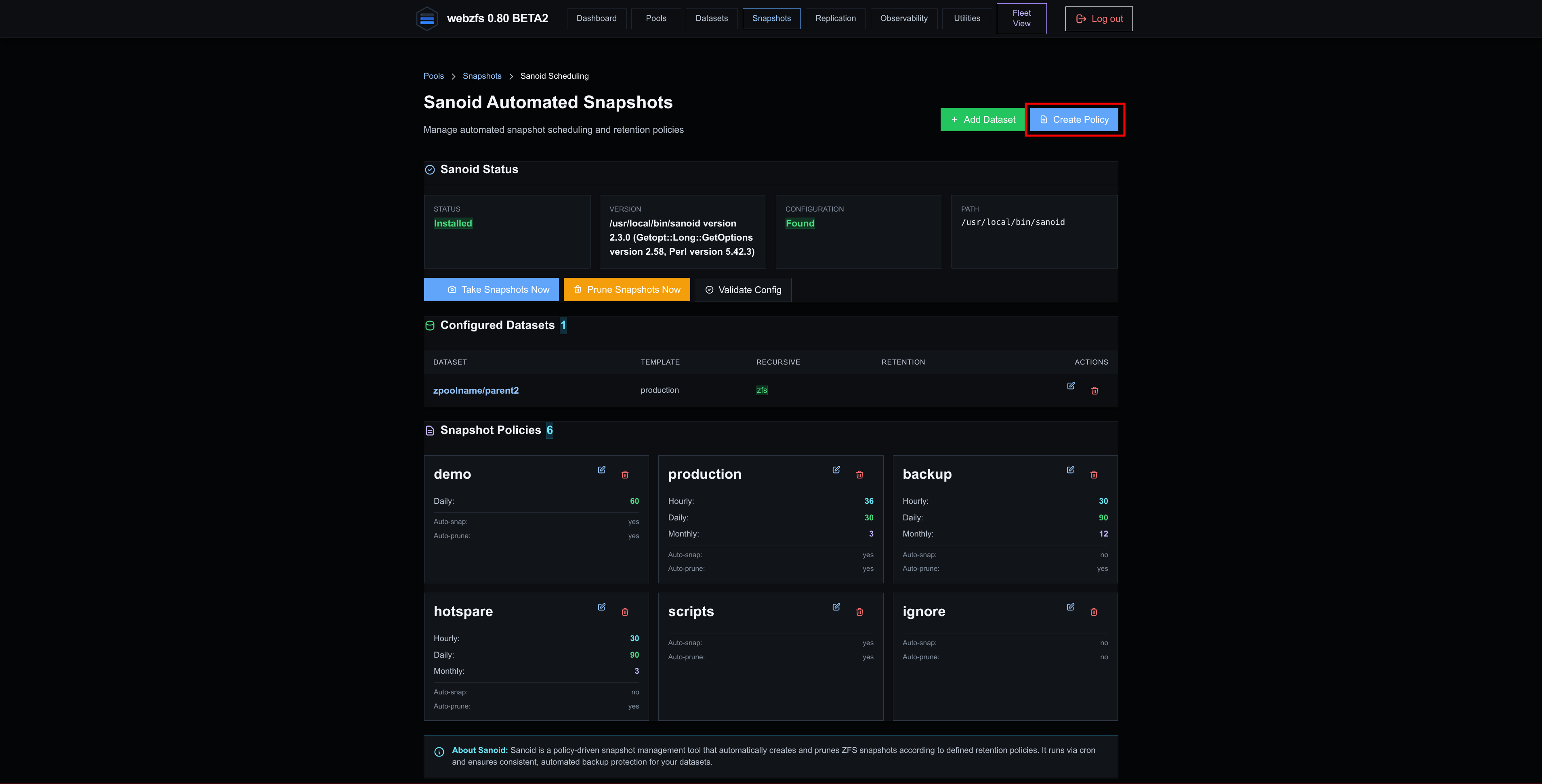Screen dimensions: 1542x784
Task: Edit the demo policy
Action: tap(602, 470)
